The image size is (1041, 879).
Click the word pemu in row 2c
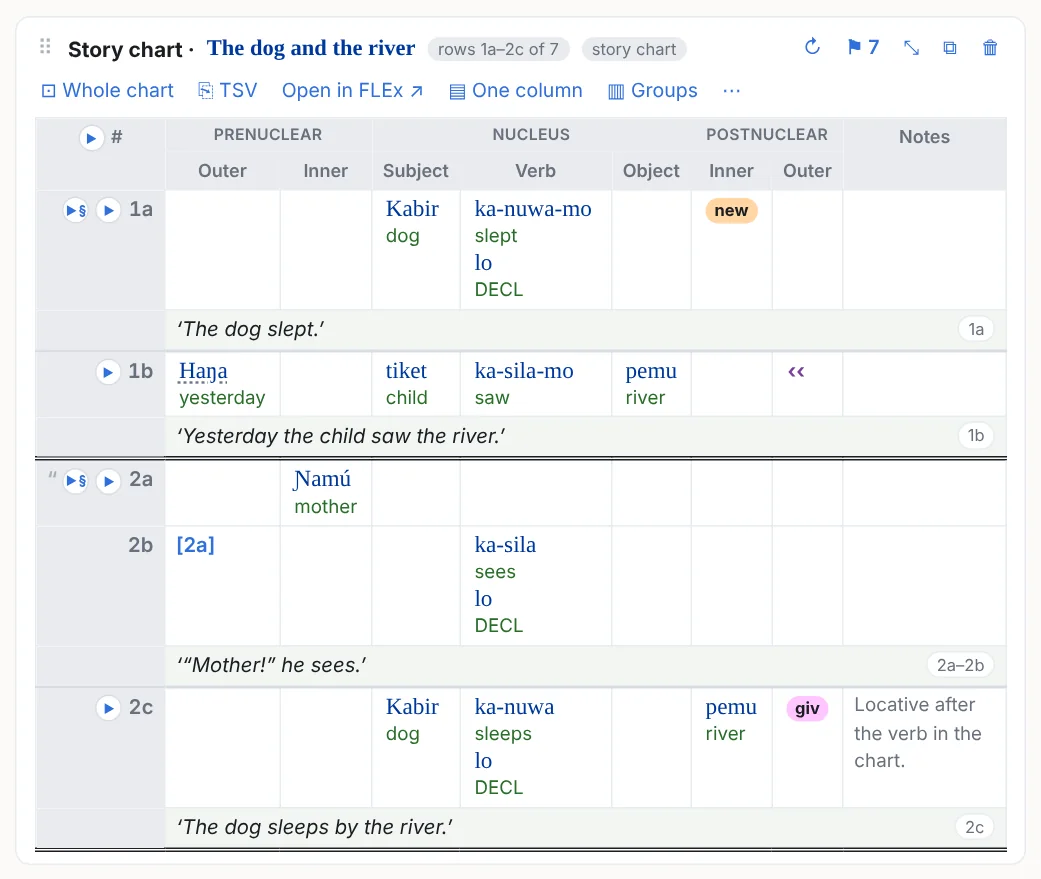pos(731,707)
